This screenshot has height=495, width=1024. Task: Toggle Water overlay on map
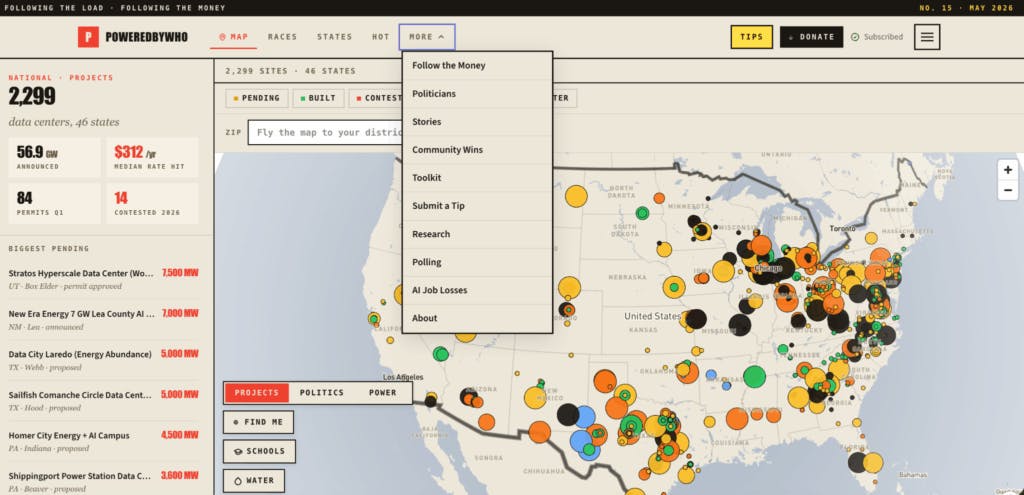(254, 481)
